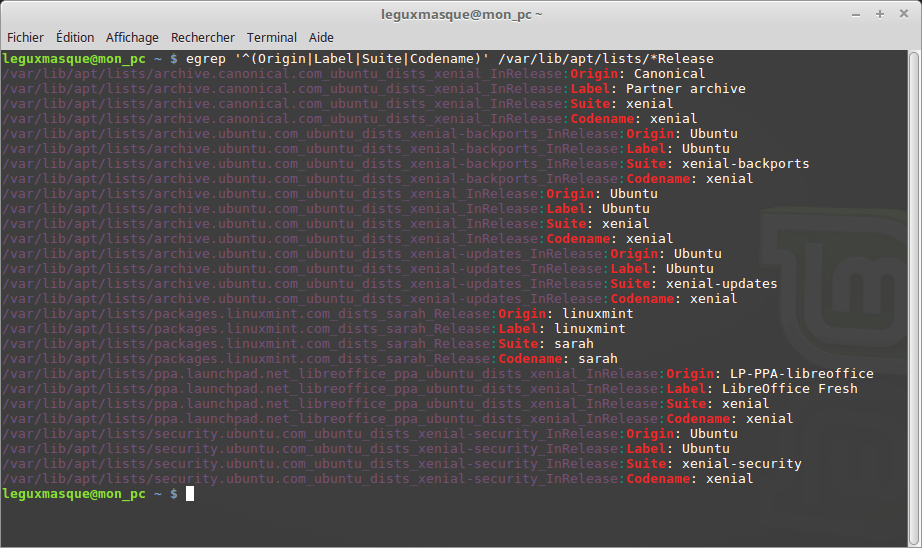Click the empty prompt with cursor block
Image resolution: width=922 pixels, height=548 pixels.
(x=98, y=494)
